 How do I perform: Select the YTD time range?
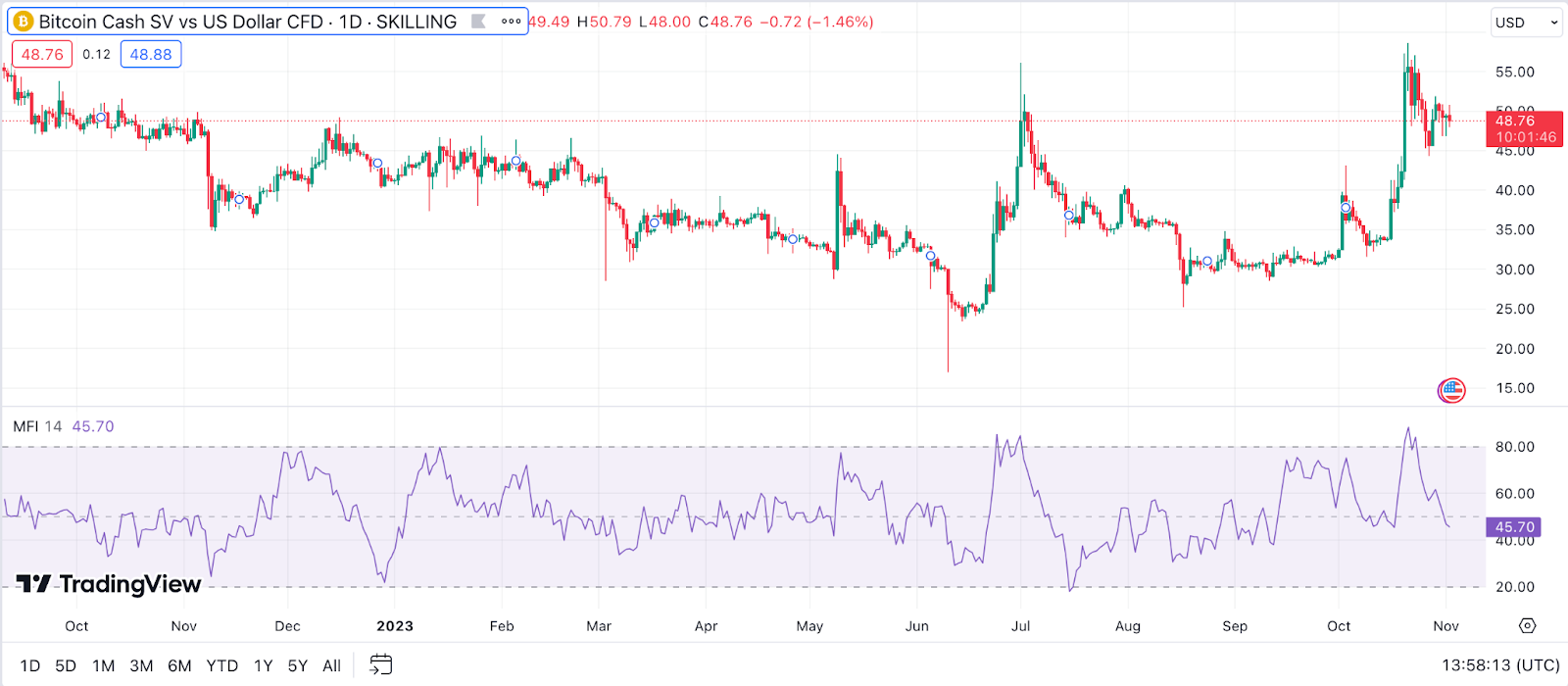click(x=222, y=666)
